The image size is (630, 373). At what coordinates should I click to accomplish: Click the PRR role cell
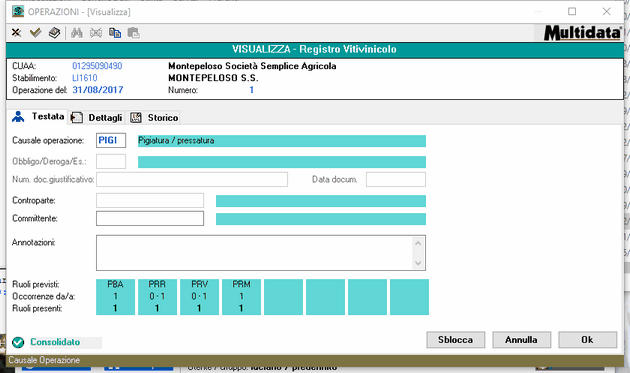click(157, 297)
